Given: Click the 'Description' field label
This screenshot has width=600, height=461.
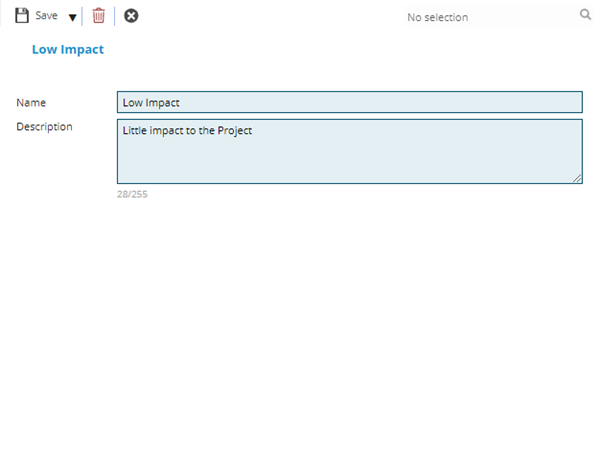Looking at the screenshot, I should pyautogui.click(x=44, y=127).
